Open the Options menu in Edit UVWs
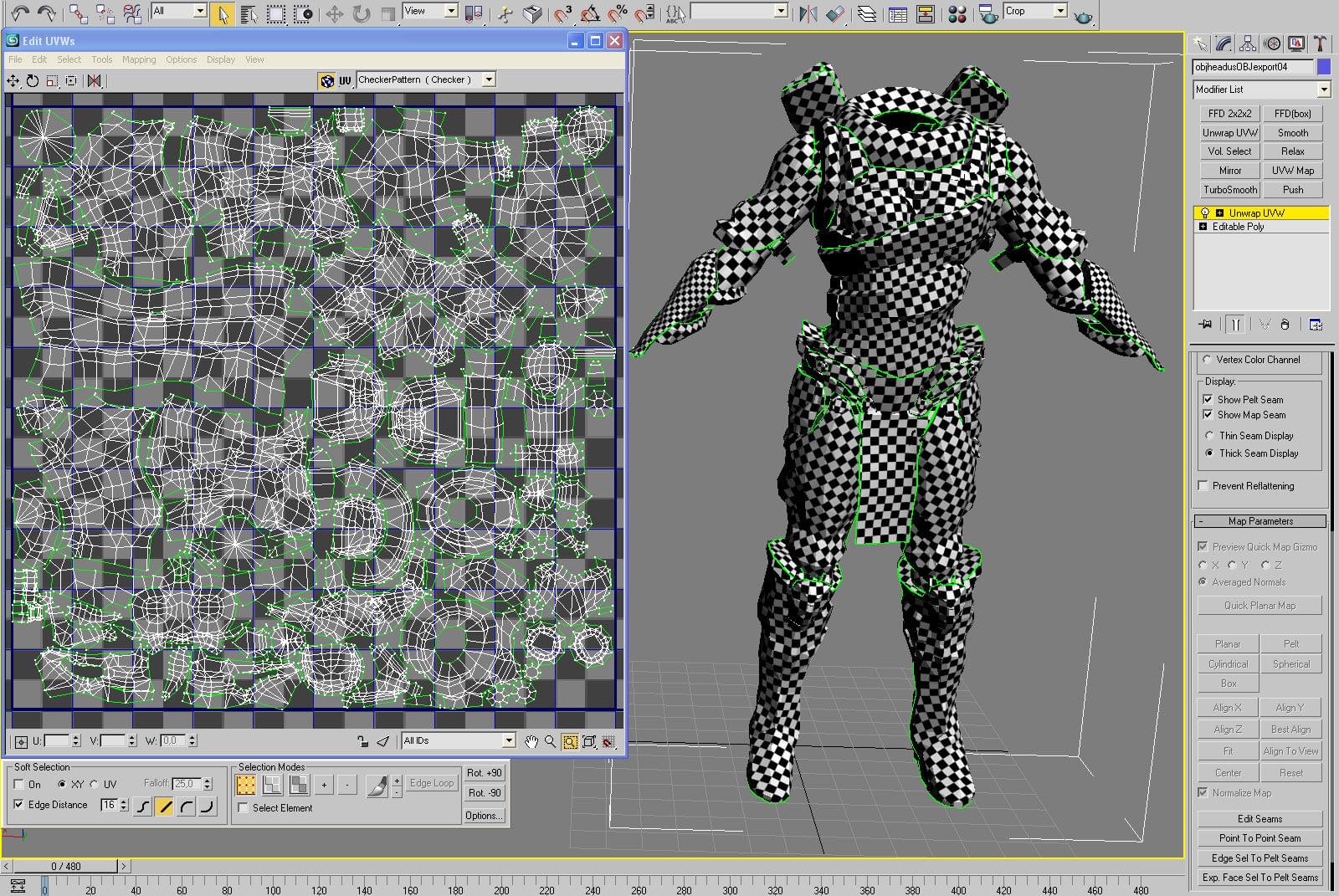This screenshot has width=1339, height=896. pos(181,59)
